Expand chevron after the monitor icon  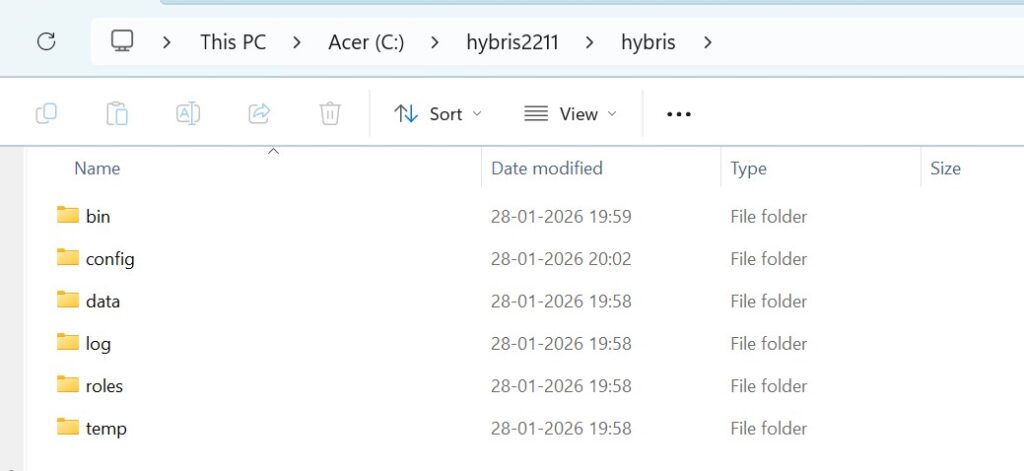167,42
